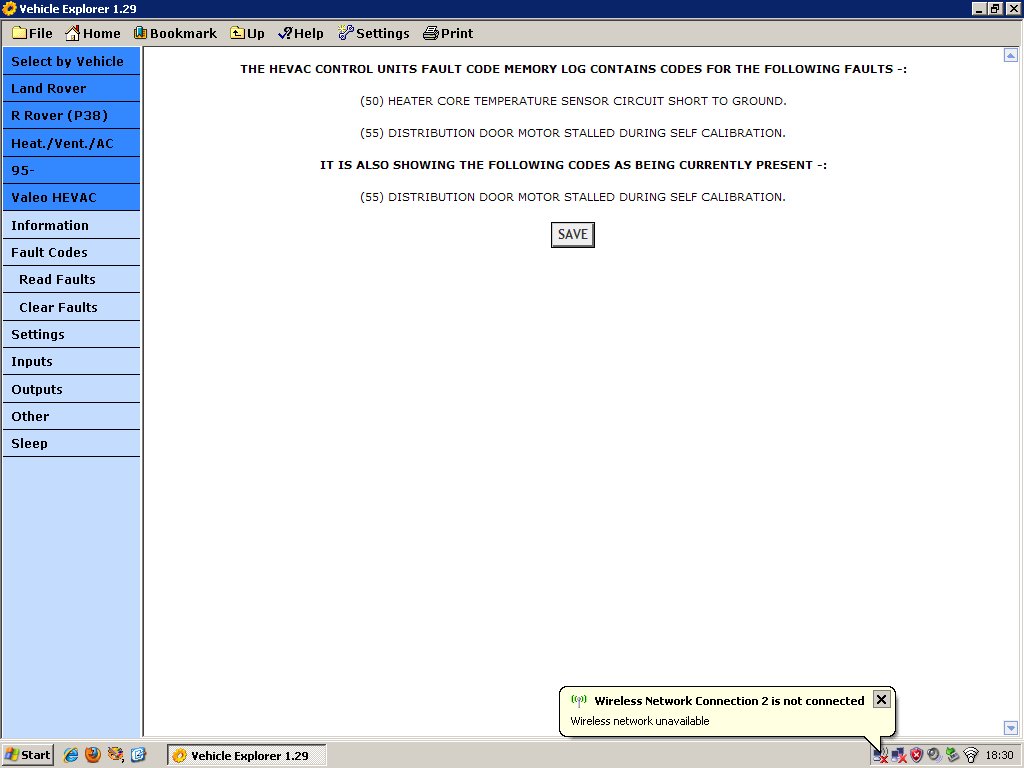Open Other sidebar section
This screenshot has height=768, width=1024.
[x=71, y=416]
